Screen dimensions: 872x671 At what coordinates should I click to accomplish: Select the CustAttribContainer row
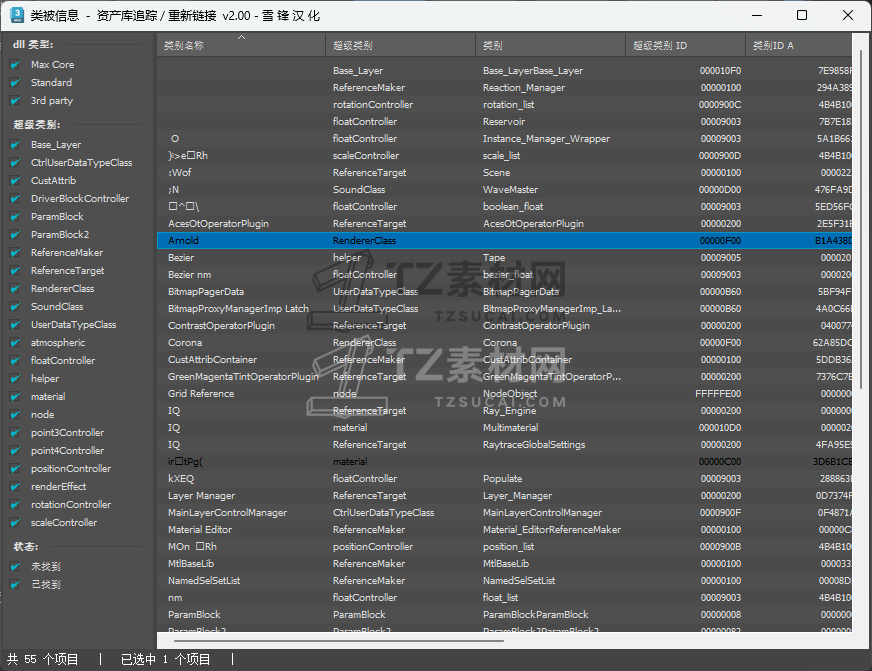click(x=504, y=360)
